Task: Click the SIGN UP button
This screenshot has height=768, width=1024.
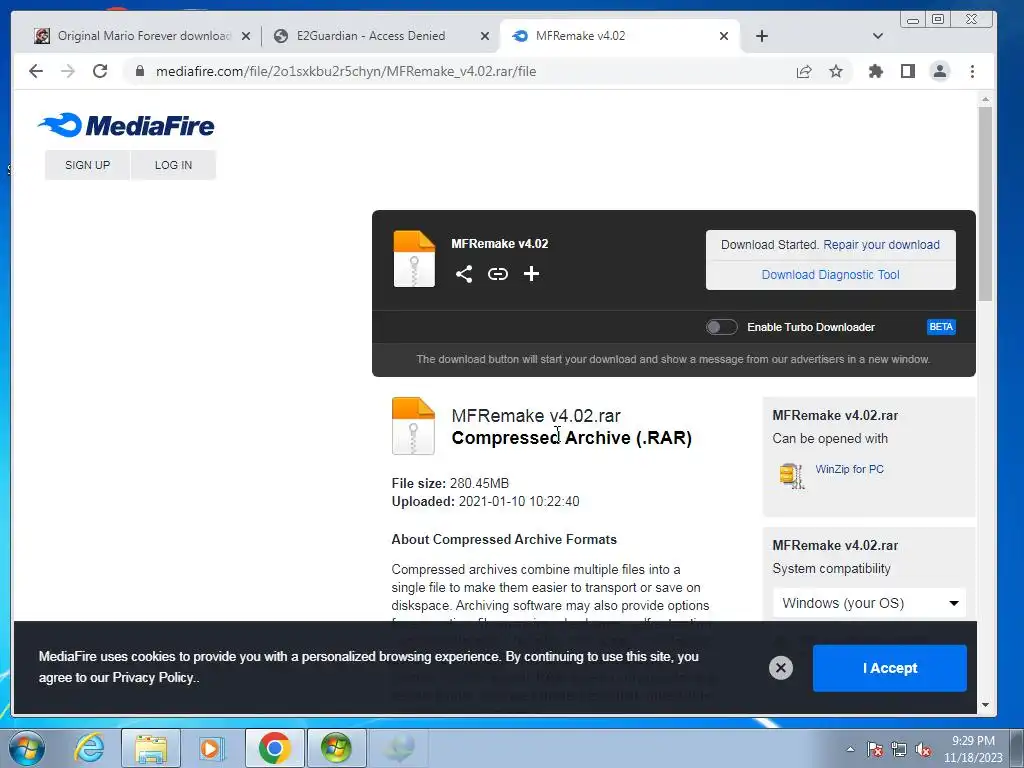Action: 88,165
